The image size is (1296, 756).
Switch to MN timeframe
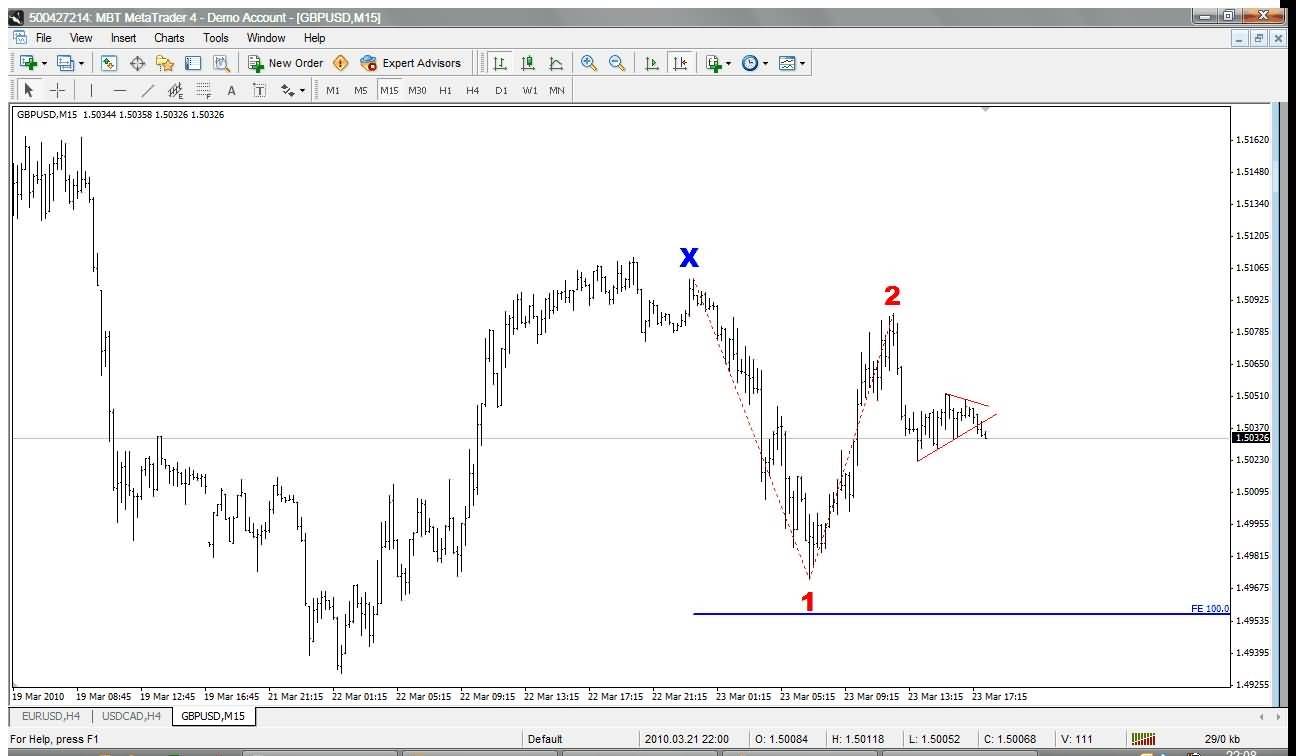coord(557,90)
